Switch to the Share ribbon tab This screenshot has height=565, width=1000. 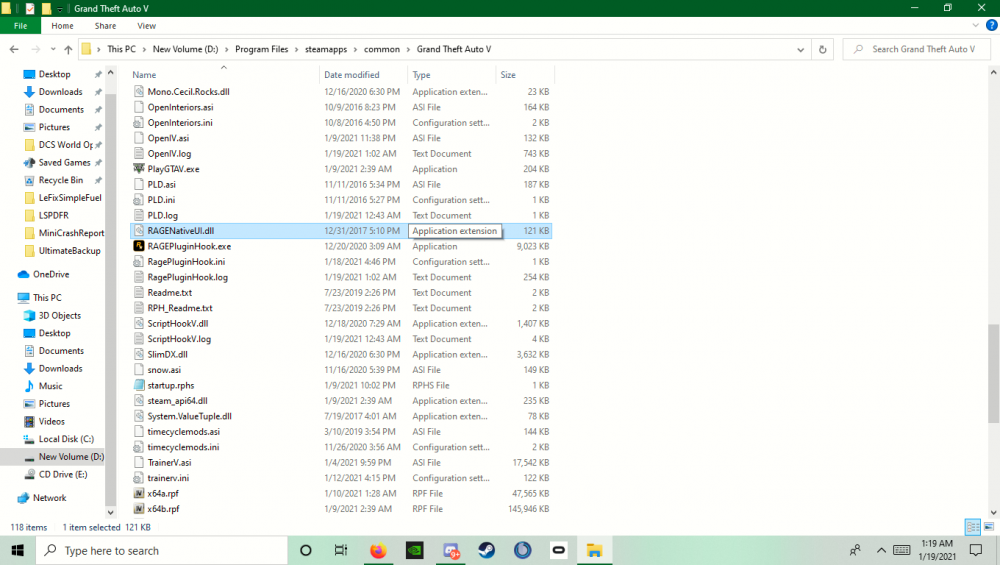(105, 25)
